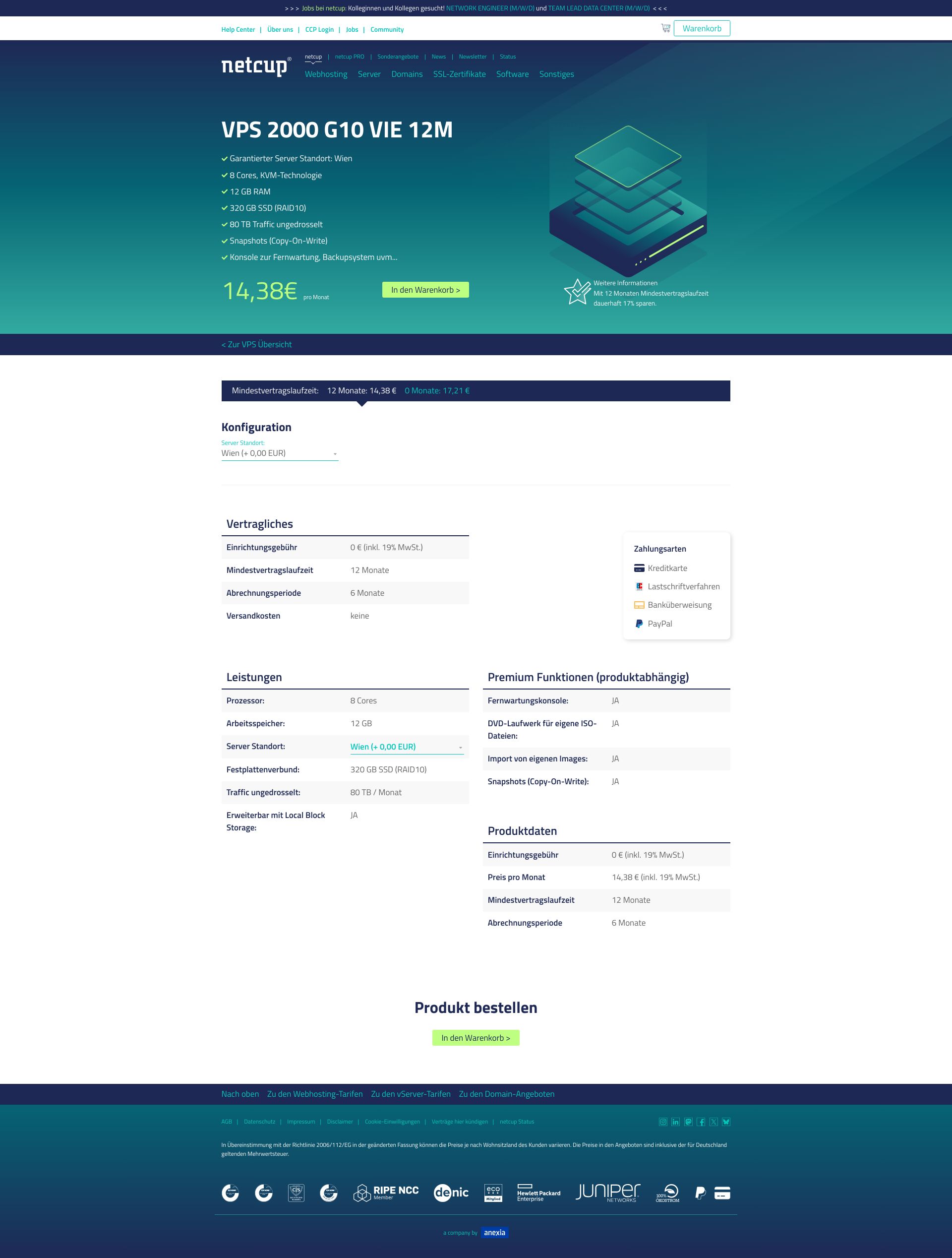Open the Cookie-Einwilligungen footer link
Screen dimensions: 952x1258
tap(392, 1122)
